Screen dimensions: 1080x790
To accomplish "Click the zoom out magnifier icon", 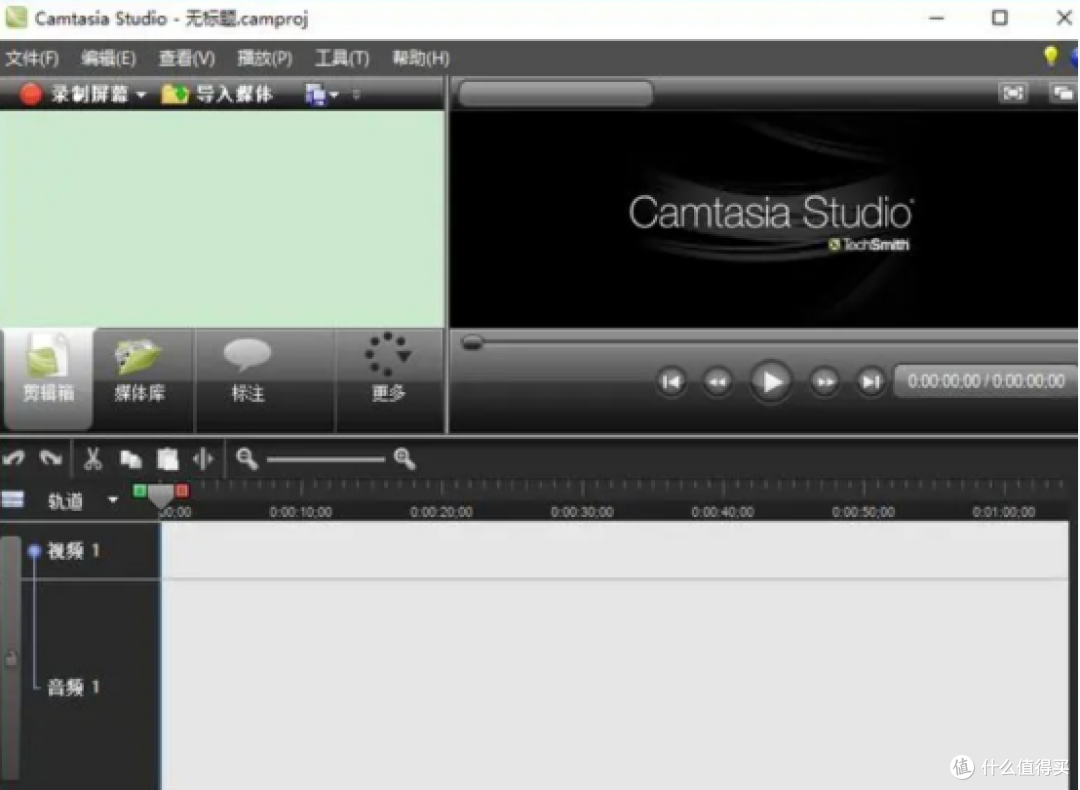I will 247,459.
